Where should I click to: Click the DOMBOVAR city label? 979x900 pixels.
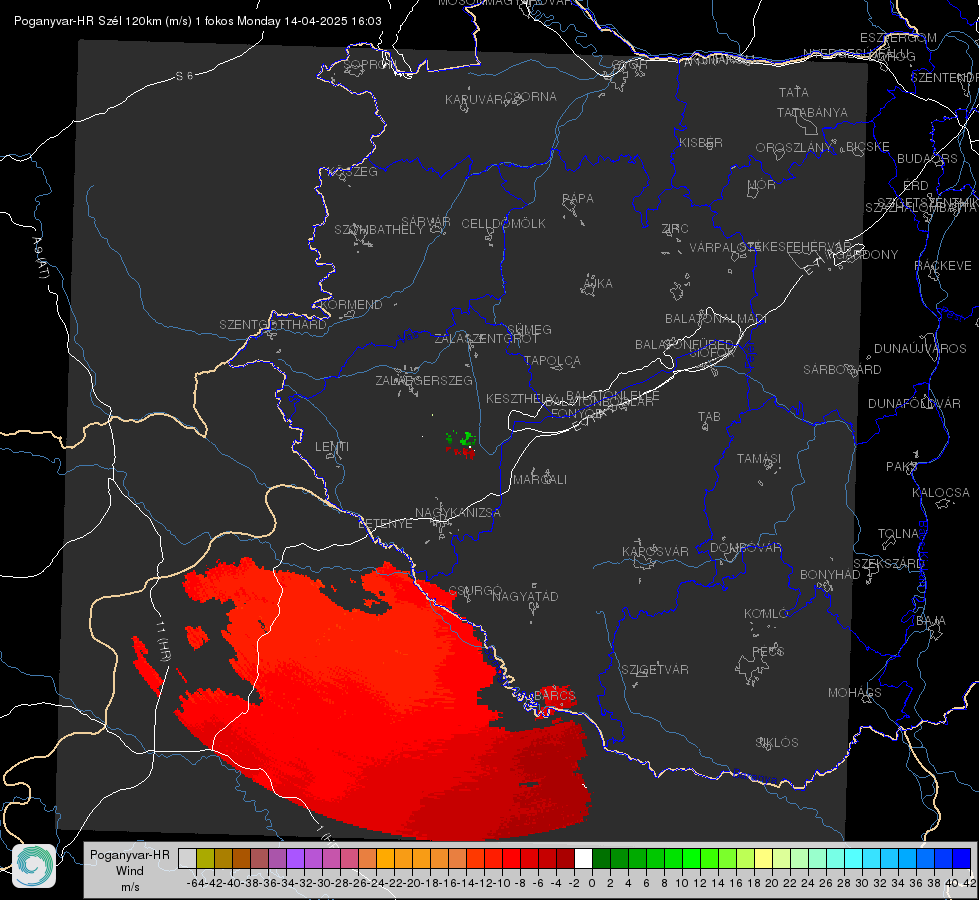pos(746,548)
